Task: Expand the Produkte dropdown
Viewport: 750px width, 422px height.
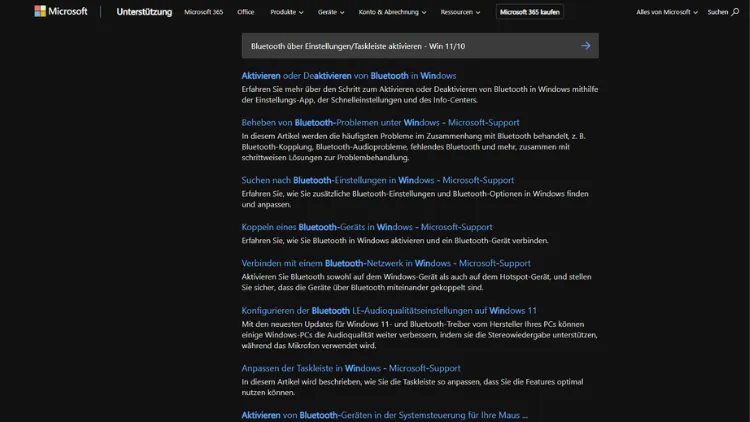Action: (287, 12)
